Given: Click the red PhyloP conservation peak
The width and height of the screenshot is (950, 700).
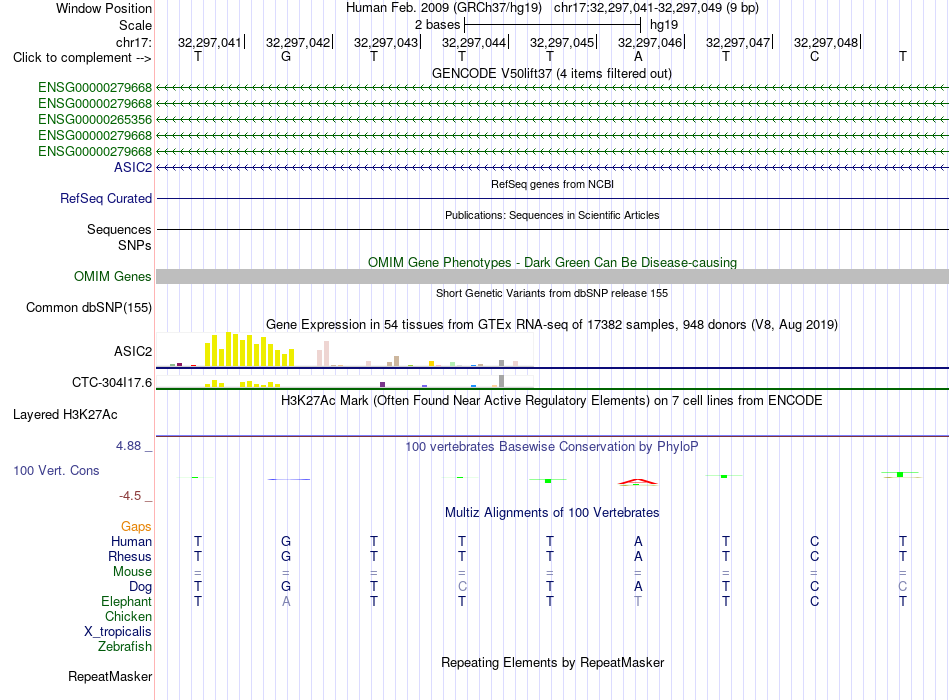Looking at the screenshot, I should pyautogui.click(x=637, y=482).
